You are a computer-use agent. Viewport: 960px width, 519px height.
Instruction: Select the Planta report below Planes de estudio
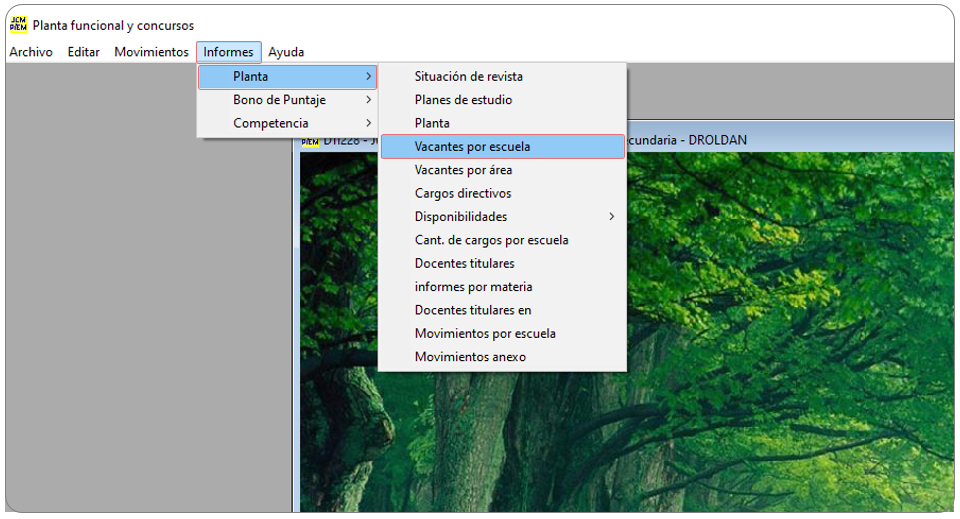tap(503, 123)
